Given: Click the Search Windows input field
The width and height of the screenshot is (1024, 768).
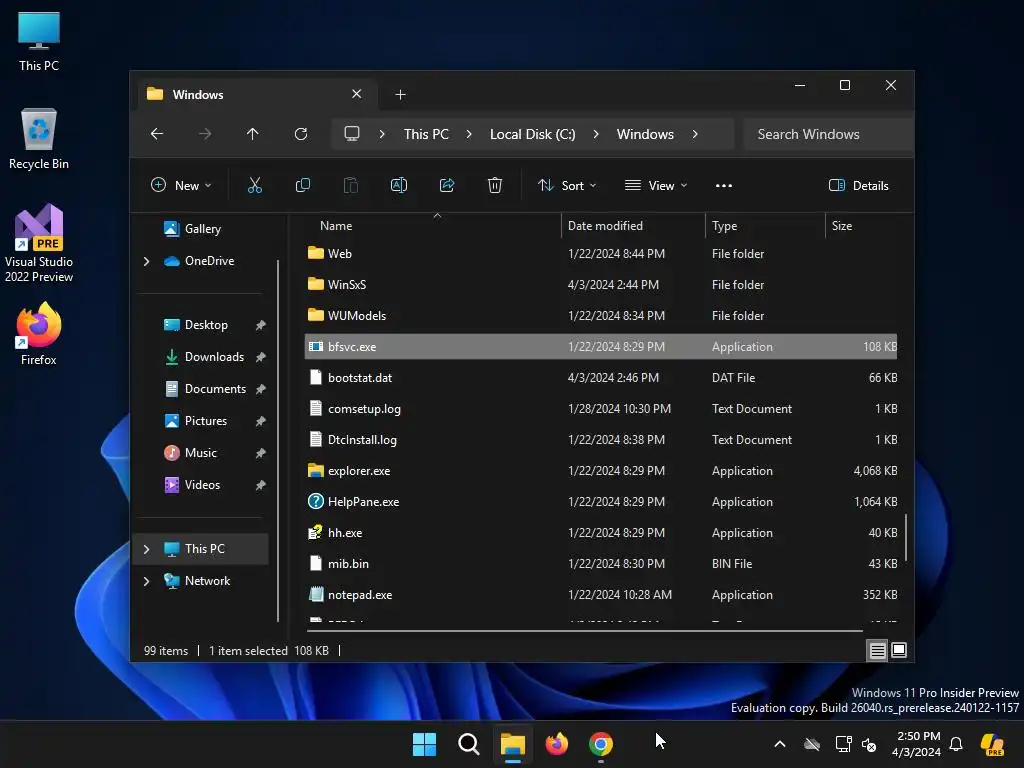Looking at the screenshot, I should pos(828,134).
